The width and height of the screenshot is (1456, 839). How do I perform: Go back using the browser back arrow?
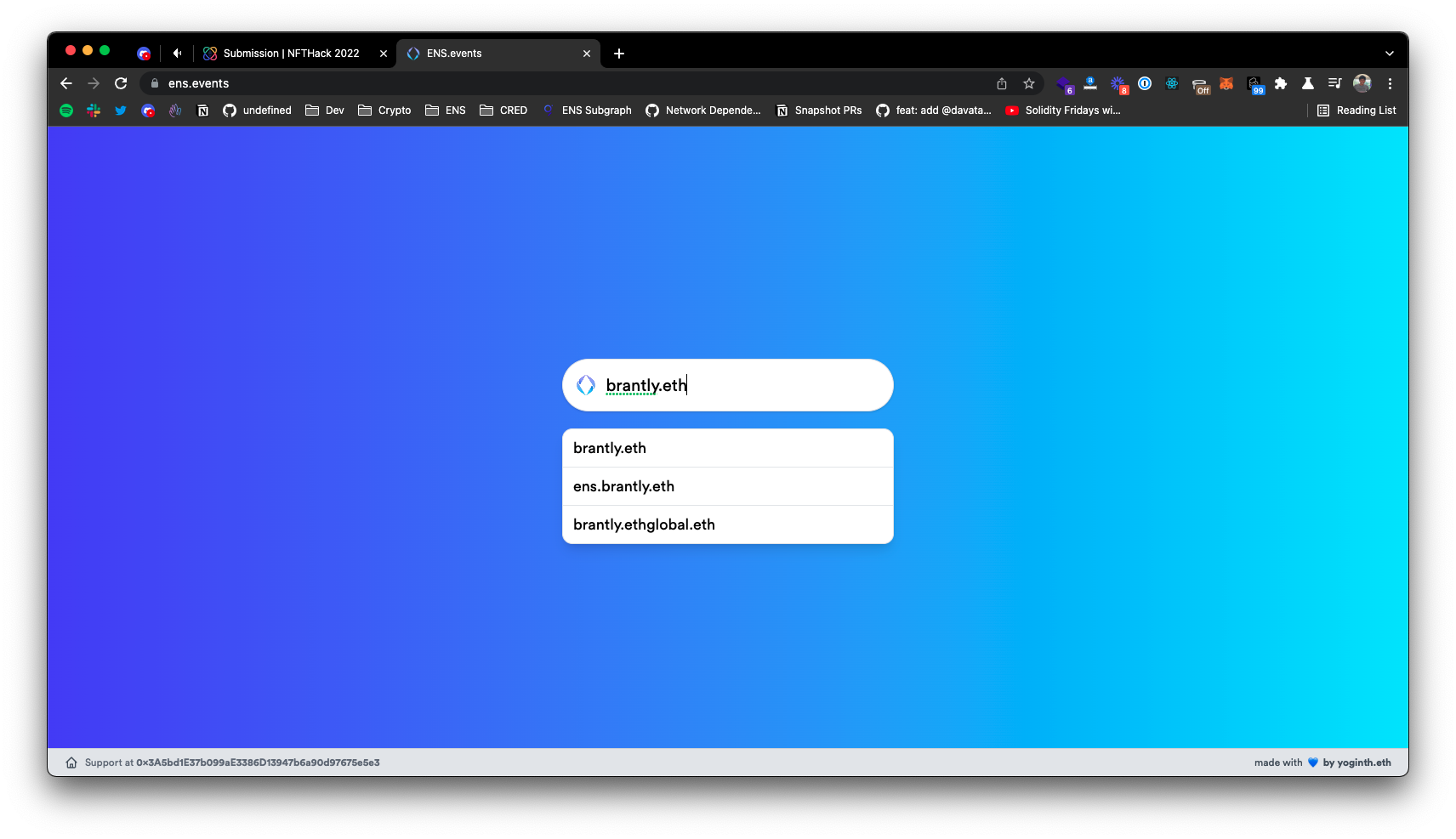[66, 83]
